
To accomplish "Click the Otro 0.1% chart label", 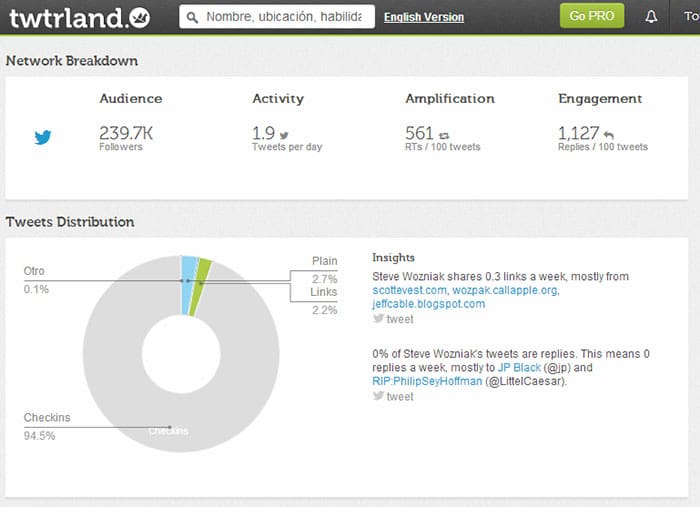I will [x=36, y=280].
